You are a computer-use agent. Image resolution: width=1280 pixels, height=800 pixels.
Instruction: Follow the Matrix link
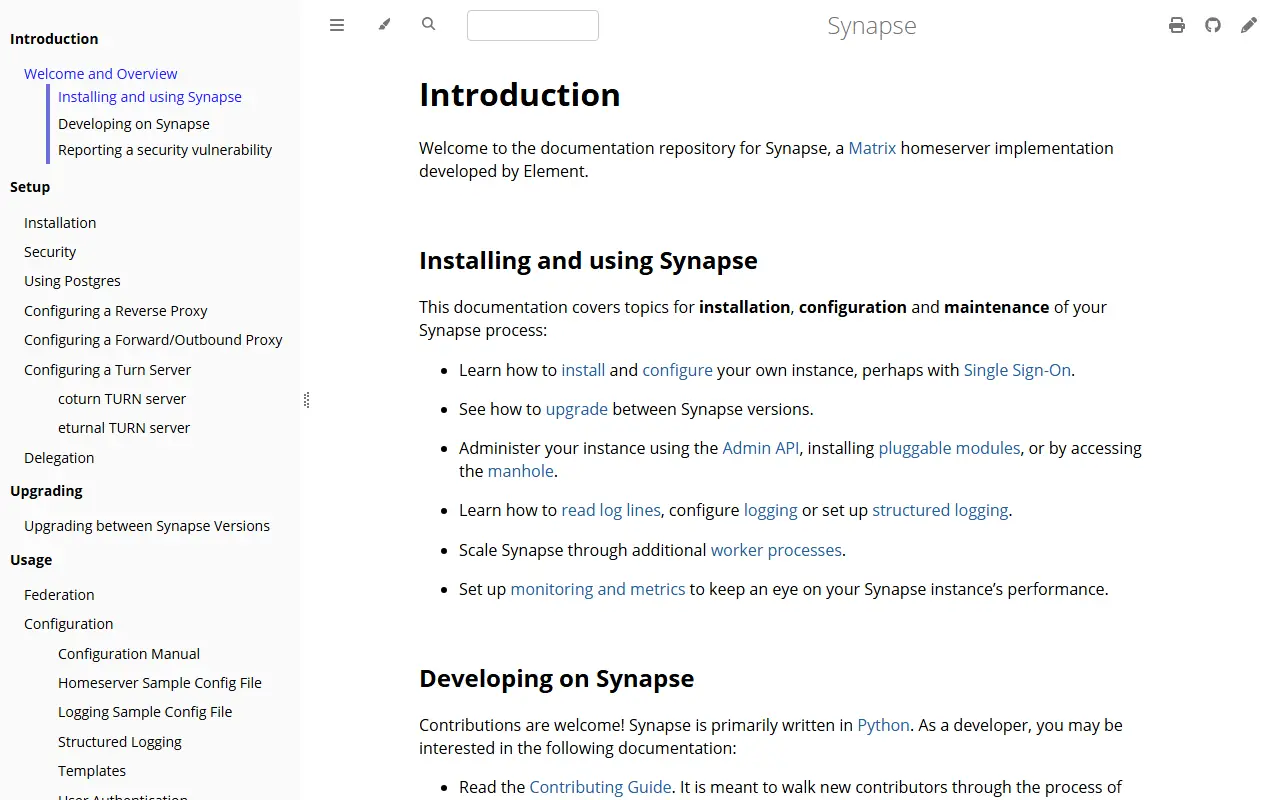click(x=872, y=148)
